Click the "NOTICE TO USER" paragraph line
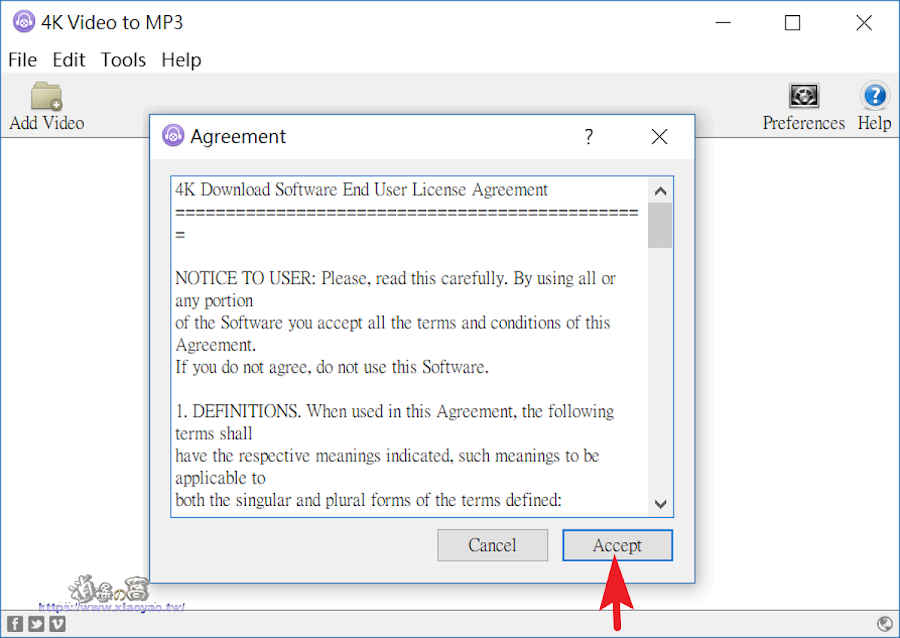Viewport: 900px width, 638px height. point(395,278)
